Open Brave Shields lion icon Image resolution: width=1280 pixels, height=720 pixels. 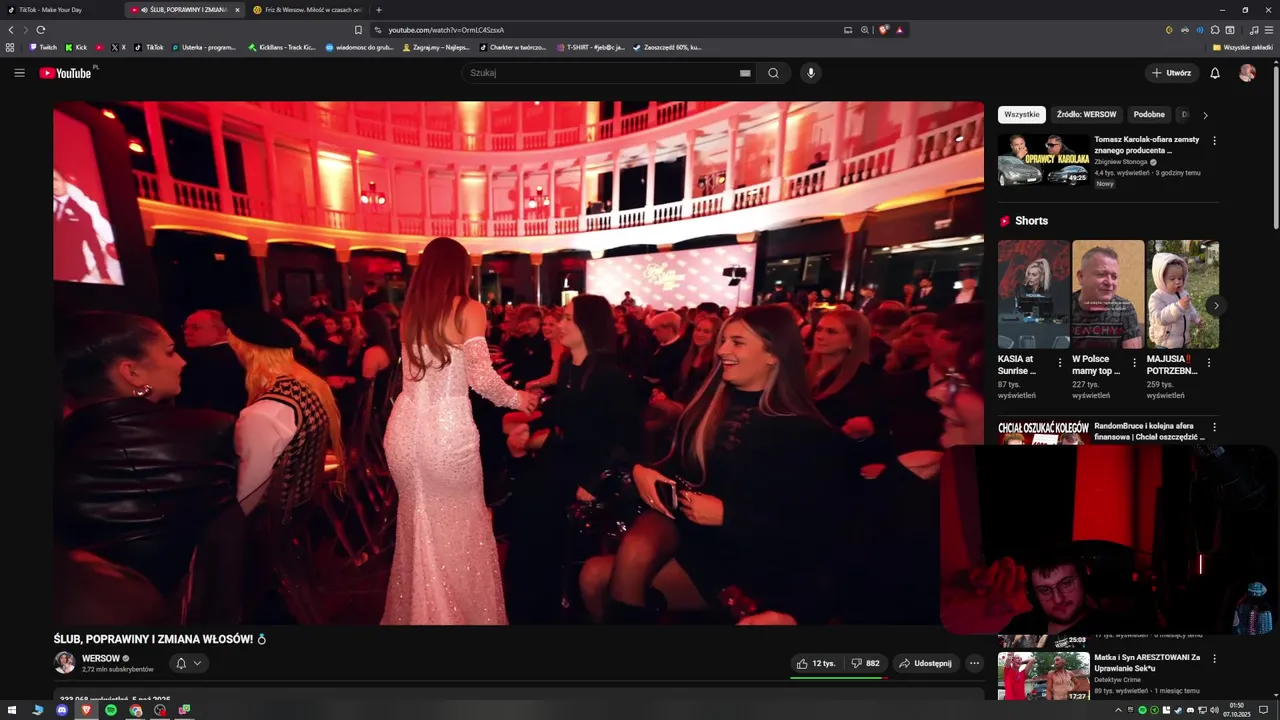pos(884,30)
